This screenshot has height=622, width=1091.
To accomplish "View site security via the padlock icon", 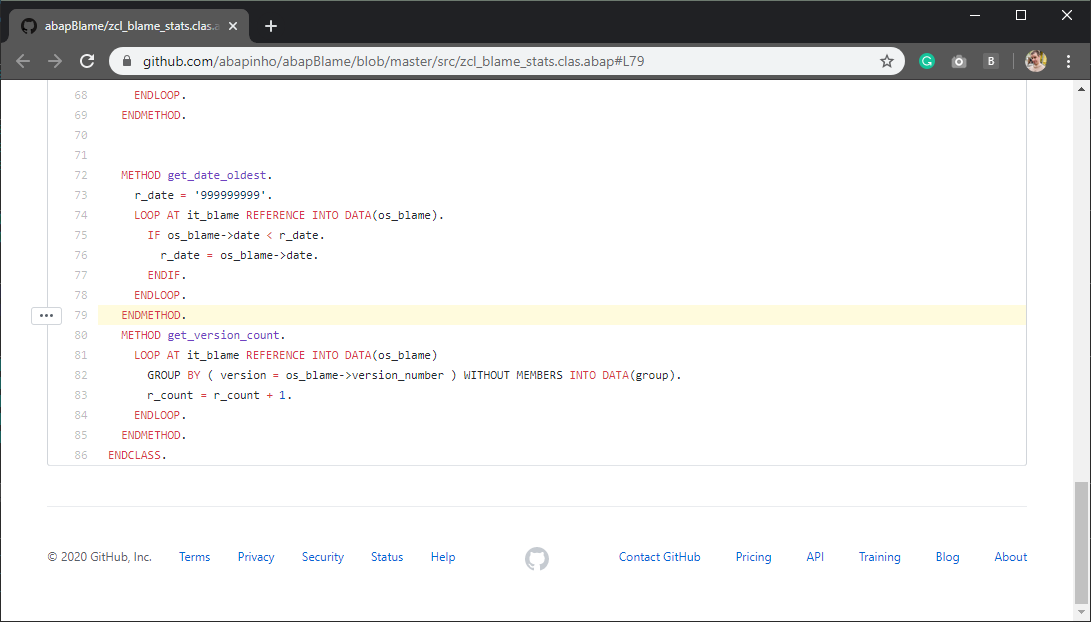I will [126, 60].
